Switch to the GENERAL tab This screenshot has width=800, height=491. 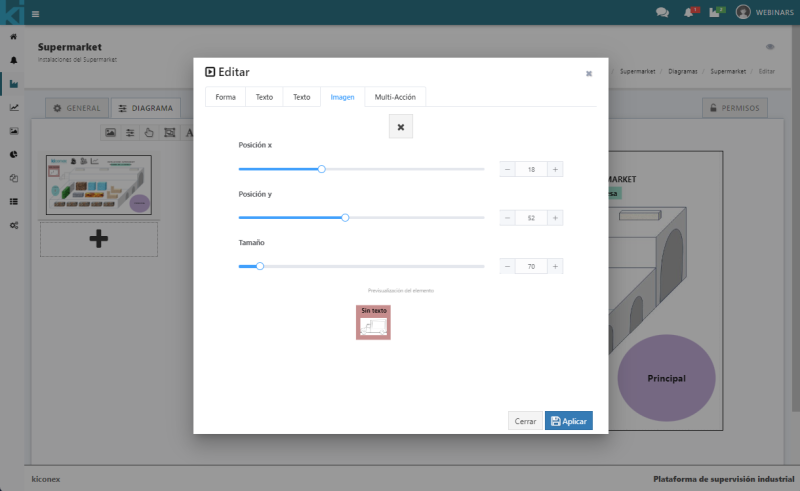pyautogui.click(x=77, y=108)
